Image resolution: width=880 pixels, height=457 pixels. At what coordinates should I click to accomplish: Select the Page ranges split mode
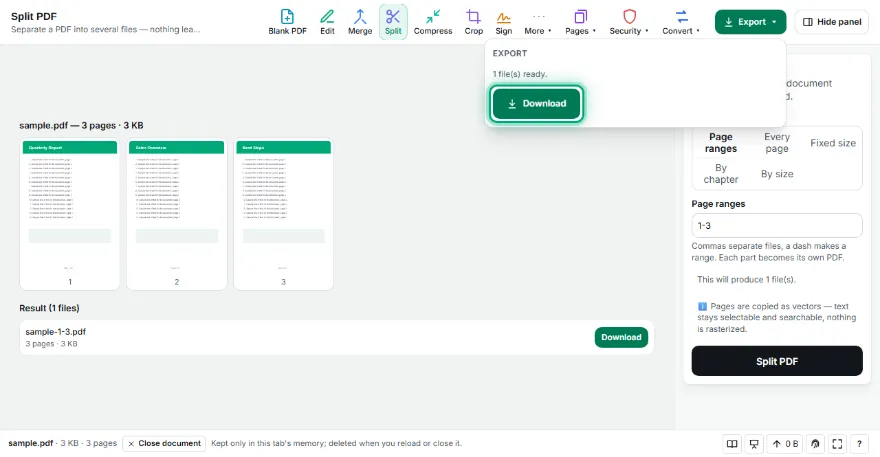tap(721, 143)
